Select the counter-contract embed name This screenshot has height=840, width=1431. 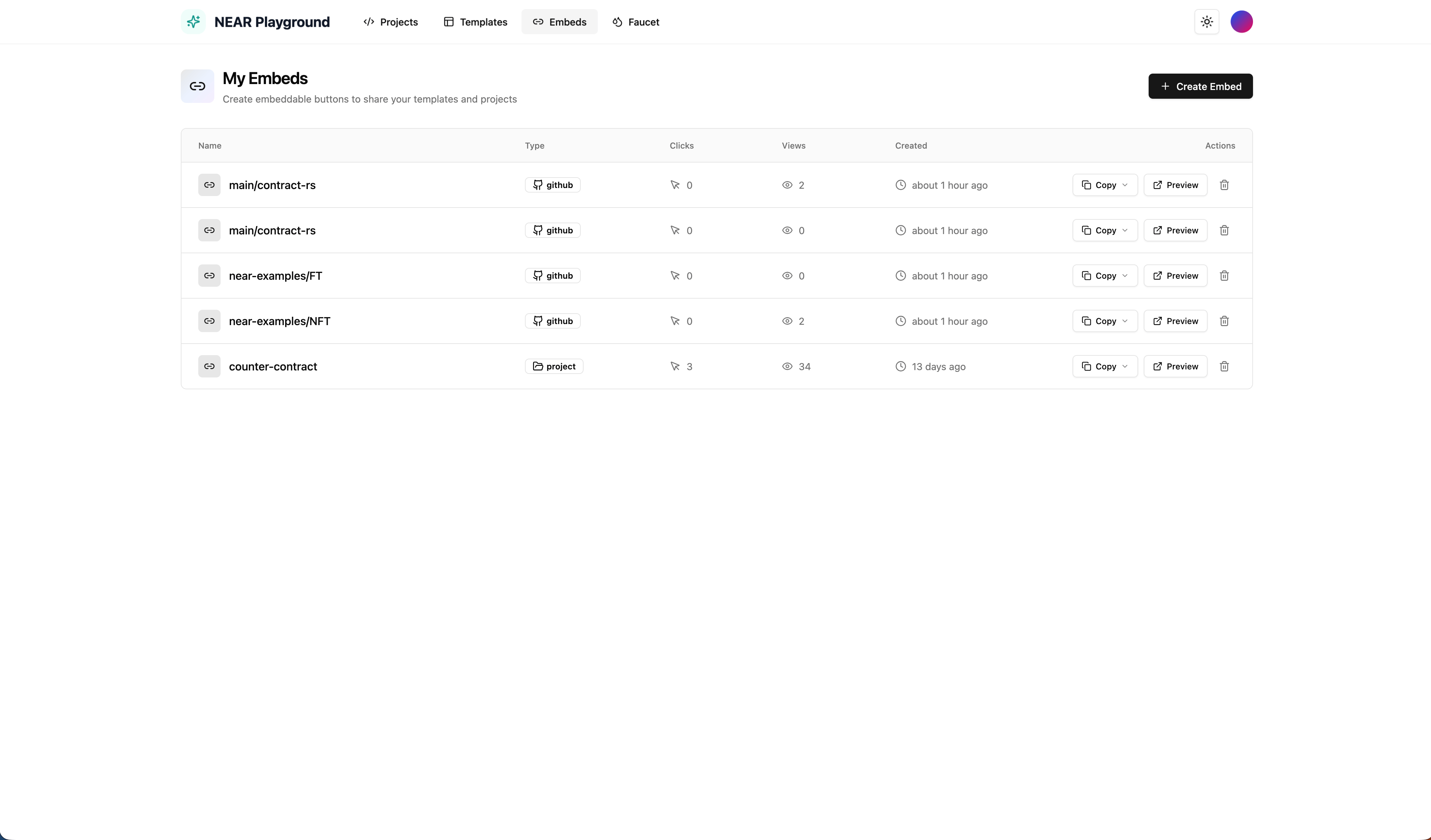tap(273, 367)
